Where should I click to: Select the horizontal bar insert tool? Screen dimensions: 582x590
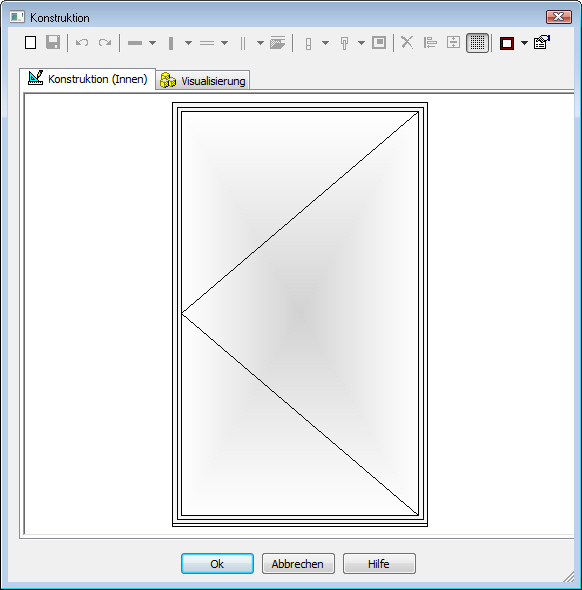[x=135, y=43]
